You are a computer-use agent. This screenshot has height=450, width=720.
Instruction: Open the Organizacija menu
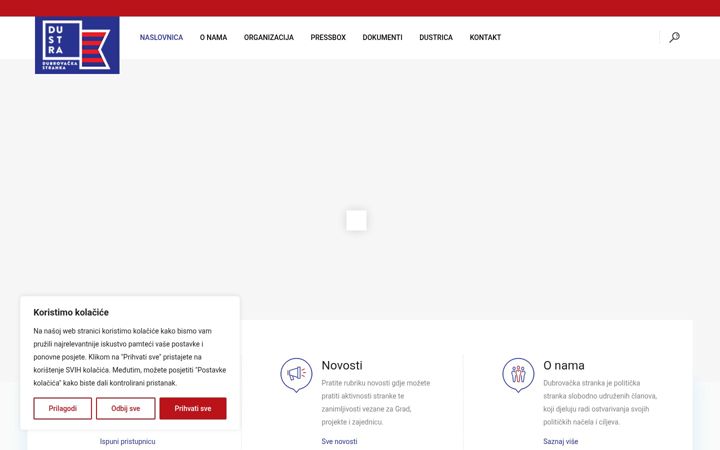[x=269, y=37]
